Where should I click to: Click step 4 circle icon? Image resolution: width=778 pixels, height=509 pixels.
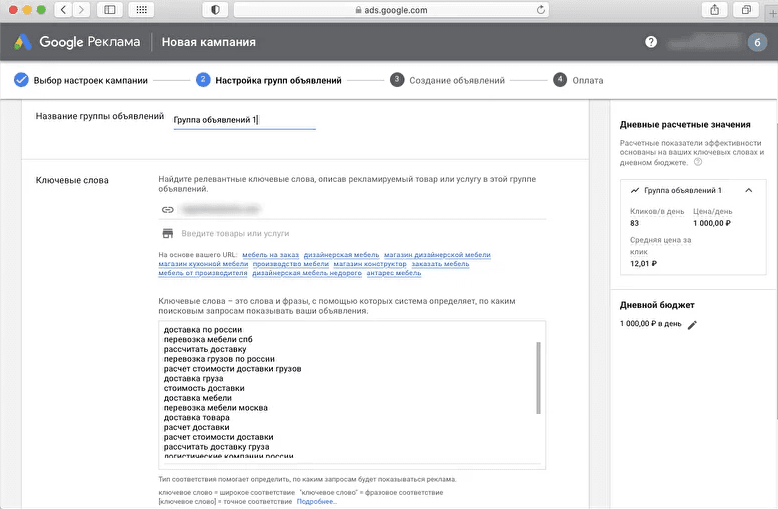click(560, 80)
